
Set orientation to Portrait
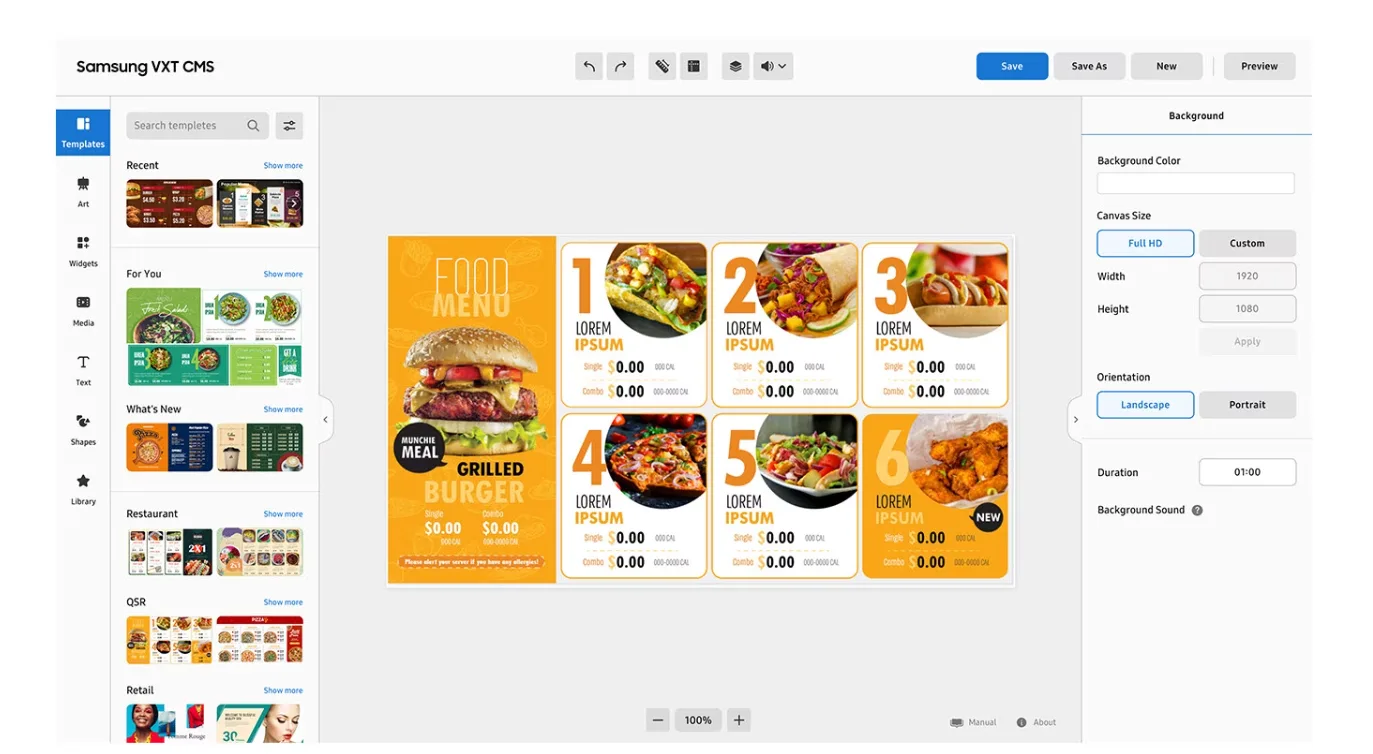tap(1247, 405)
